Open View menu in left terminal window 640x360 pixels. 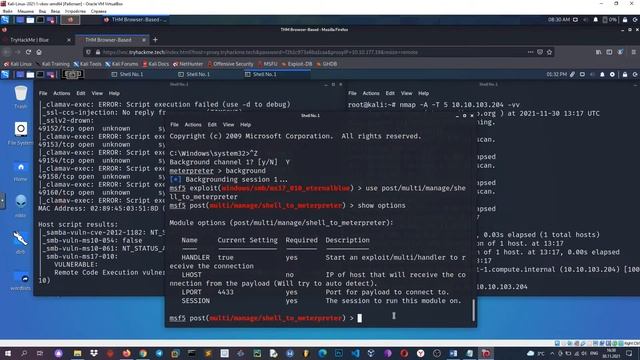click(97, 93)
